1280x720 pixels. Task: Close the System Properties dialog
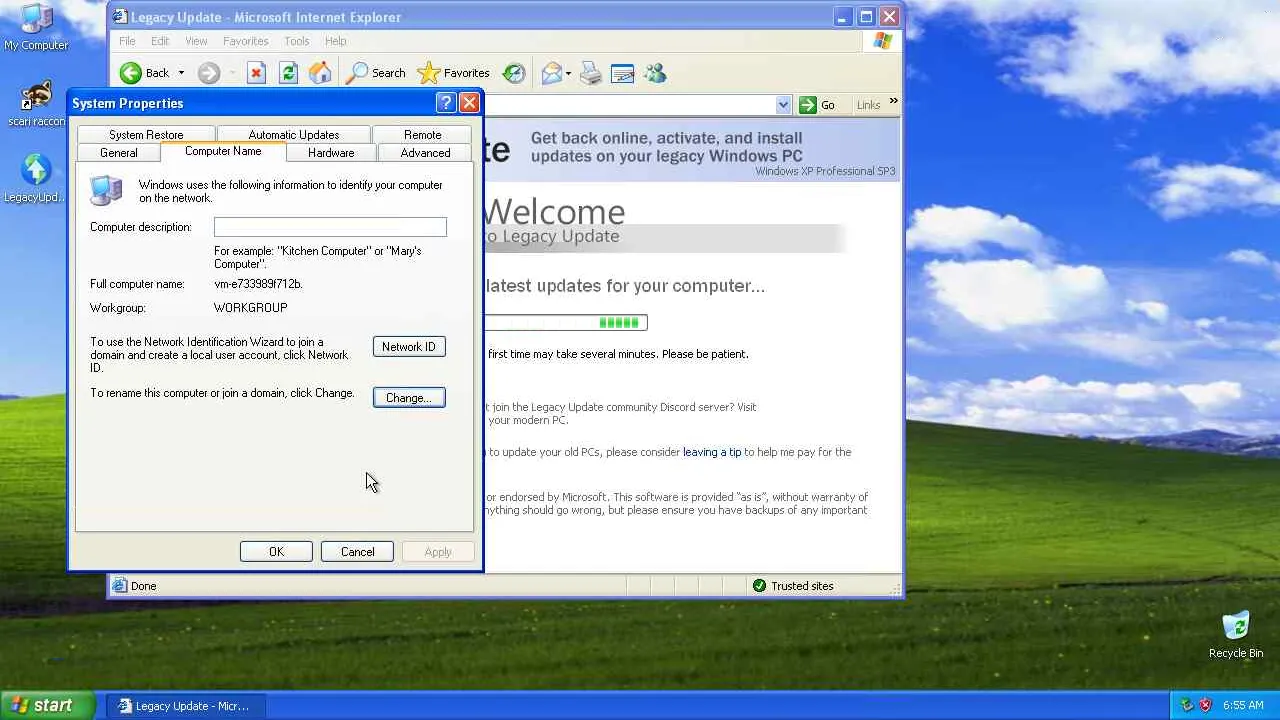pos(469,103)
